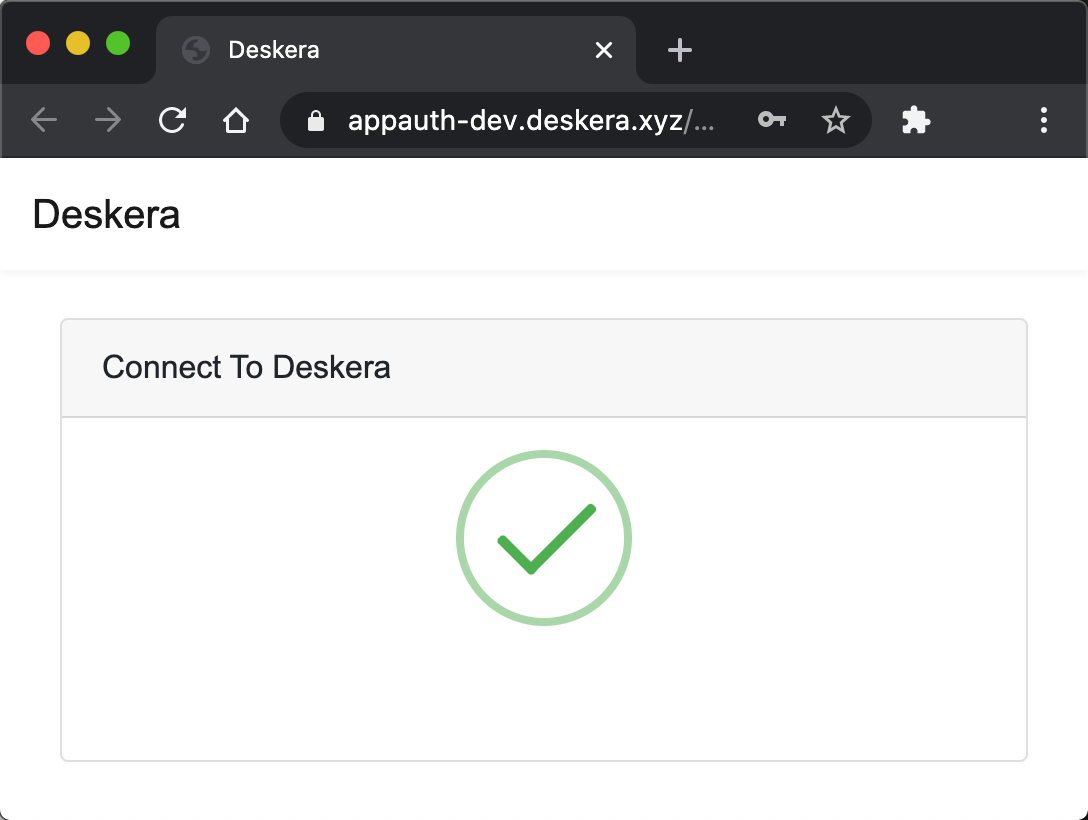Open the extensions puzzle menu
Image resolution: width=1088 pixels, height=820 pixels.
click(x=916, y=120)
